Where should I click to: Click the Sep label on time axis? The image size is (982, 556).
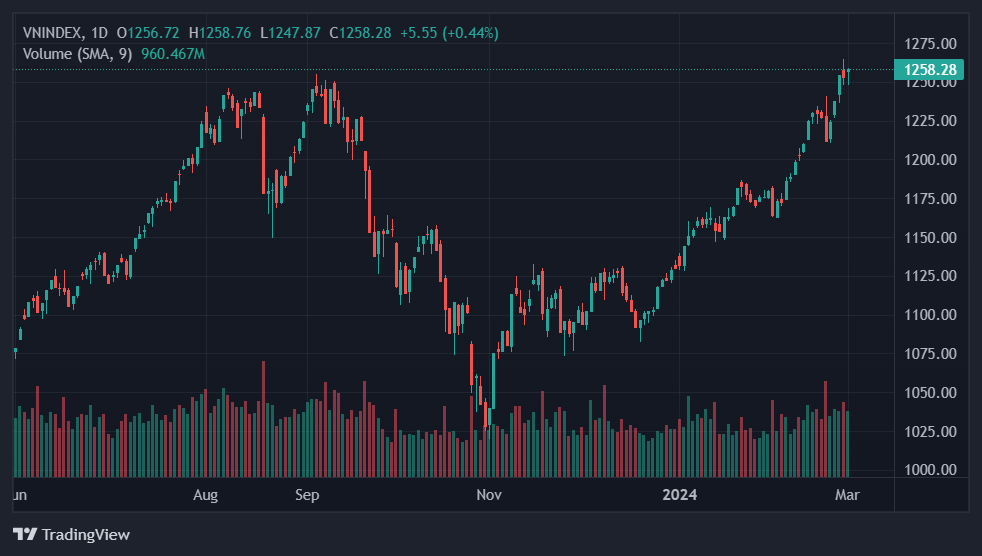[308, 495]
